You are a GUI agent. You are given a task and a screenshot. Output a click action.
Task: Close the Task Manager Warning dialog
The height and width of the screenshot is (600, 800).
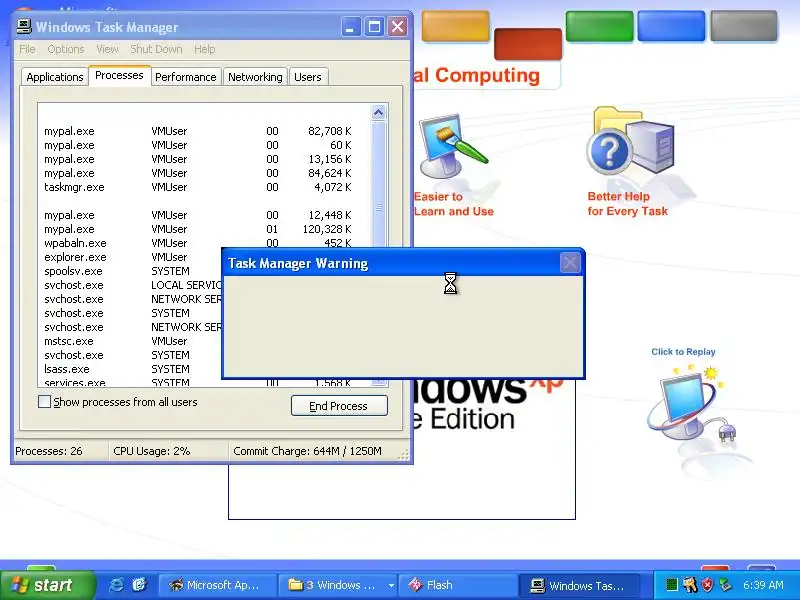tap(570, 263)
